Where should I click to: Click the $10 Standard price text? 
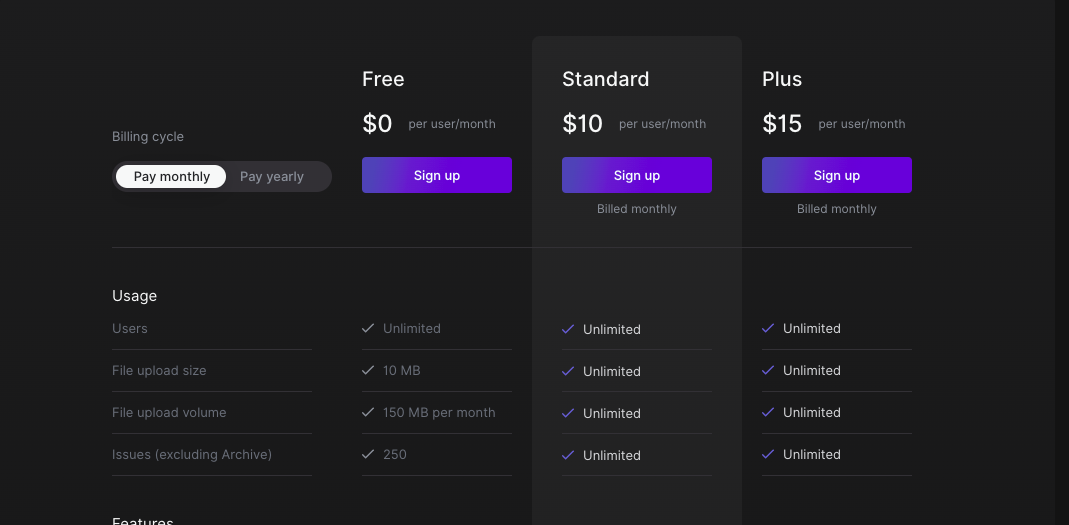[x=582, y=123]
